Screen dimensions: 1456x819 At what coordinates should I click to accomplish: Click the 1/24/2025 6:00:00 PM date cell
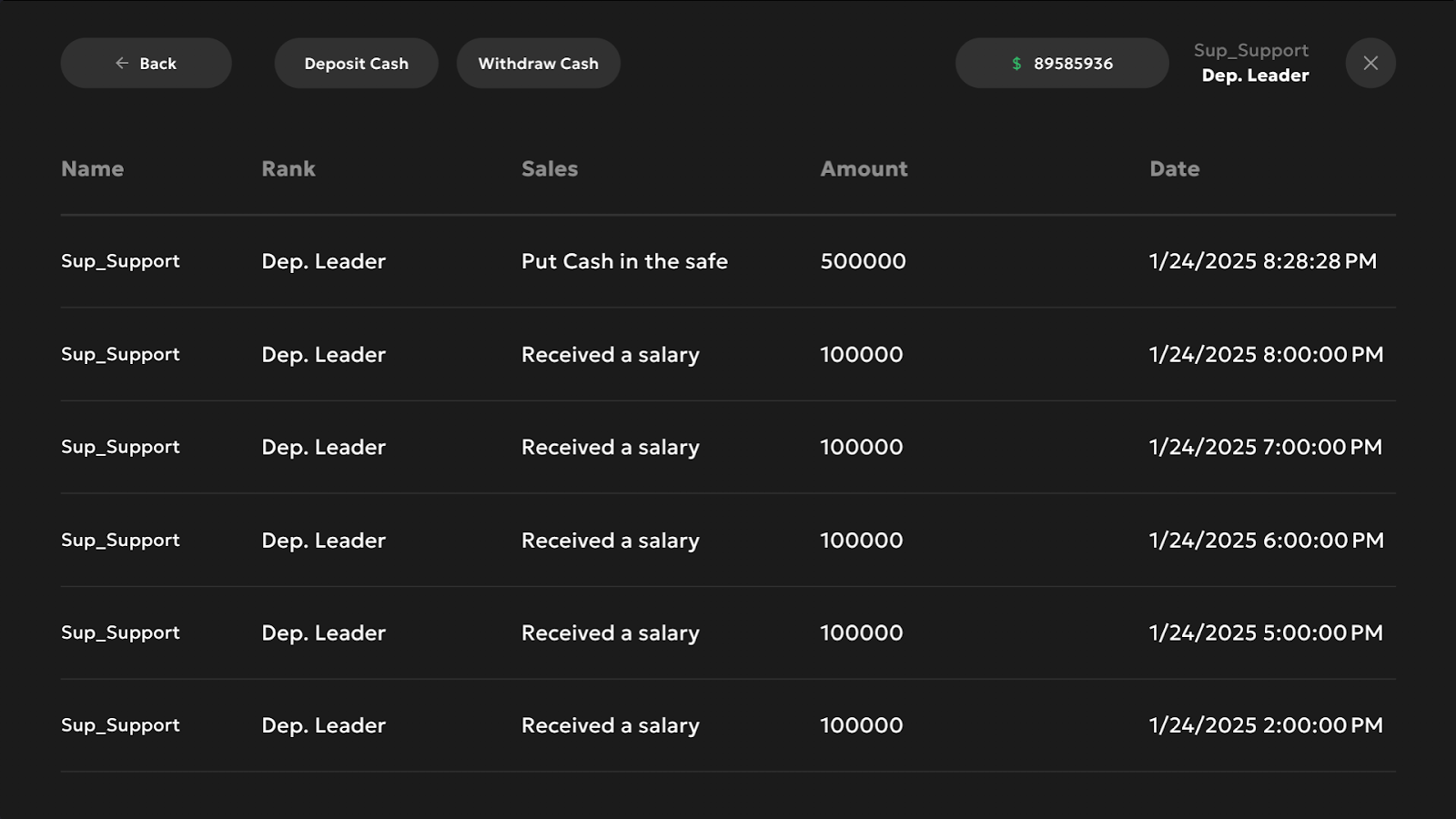point(1266,540)
